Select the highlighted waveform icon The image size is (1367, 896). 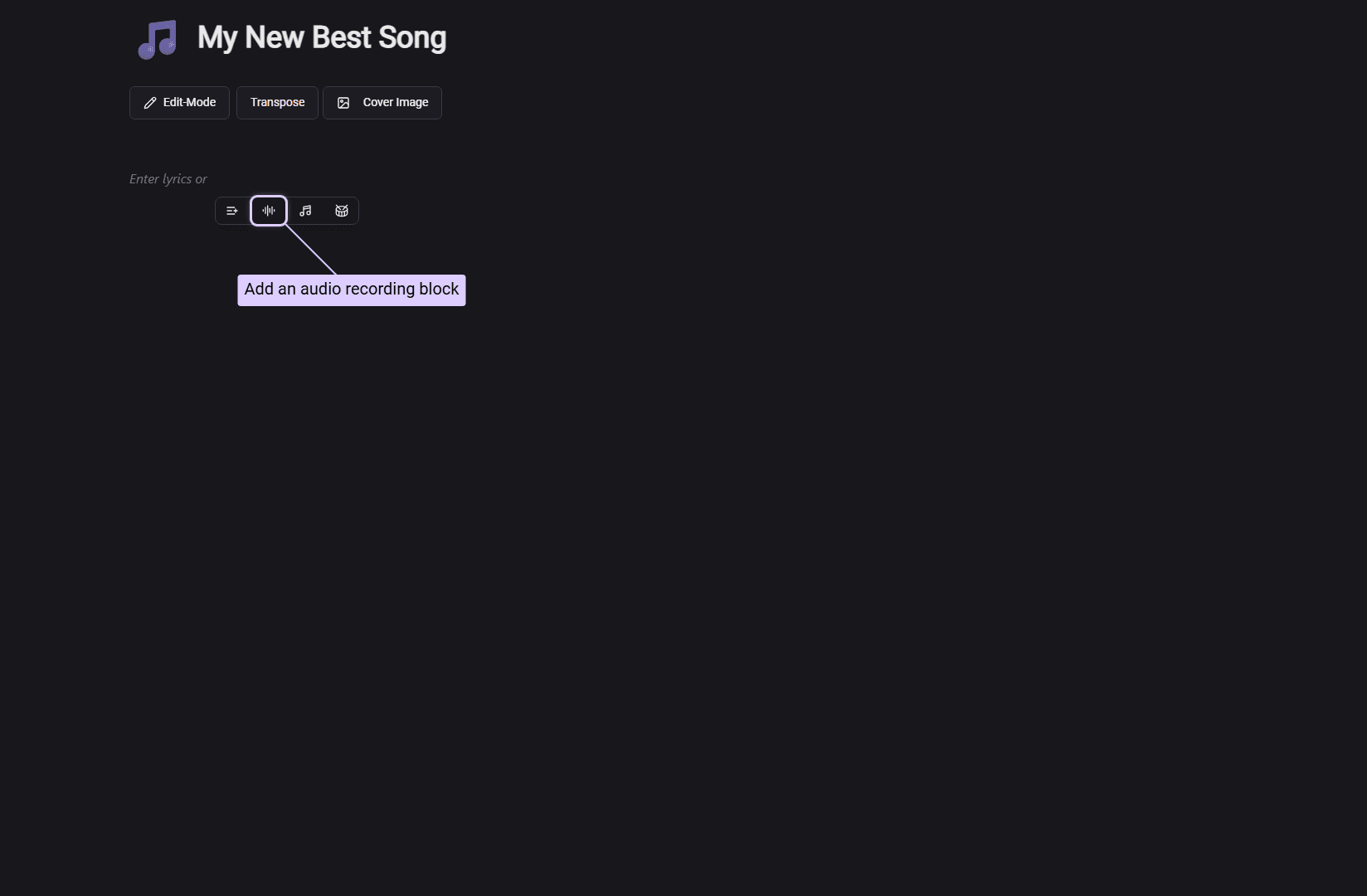point(269,211)
